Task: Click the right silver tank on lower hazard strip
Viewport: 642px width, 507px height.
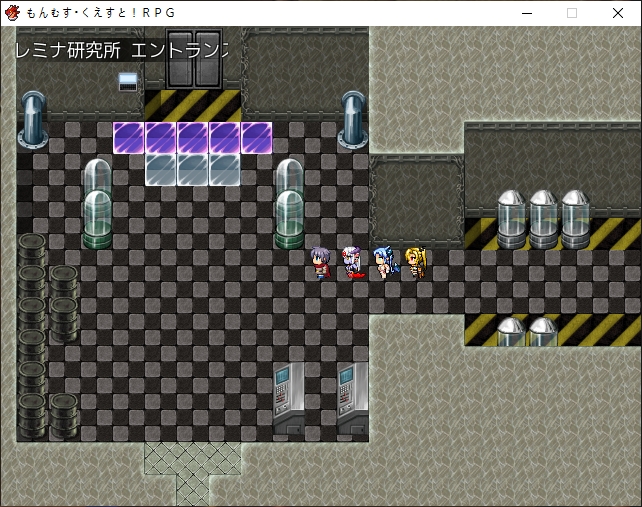Action: pos(543,332)
